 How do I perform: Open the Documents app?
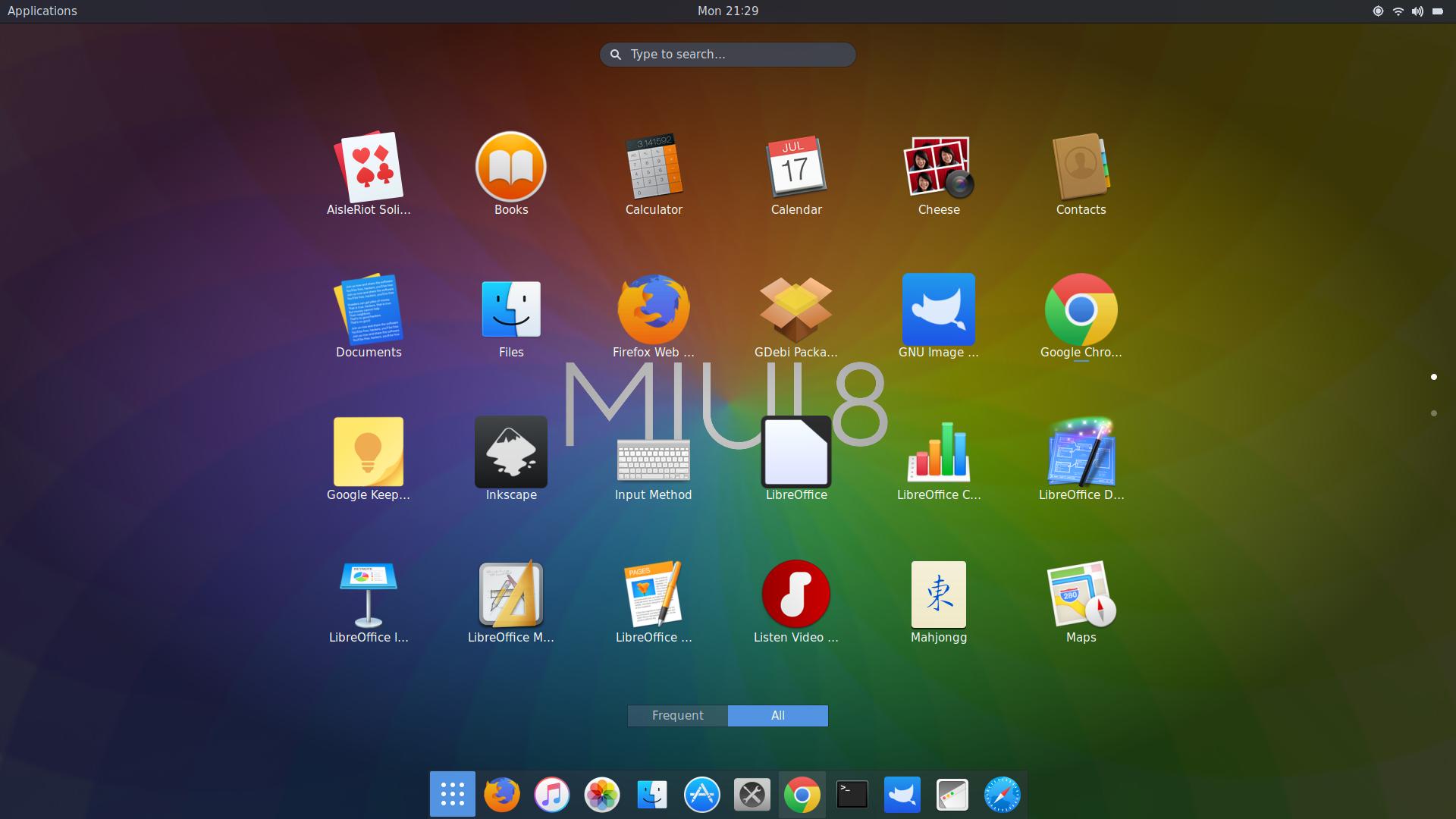click(369, 310)
